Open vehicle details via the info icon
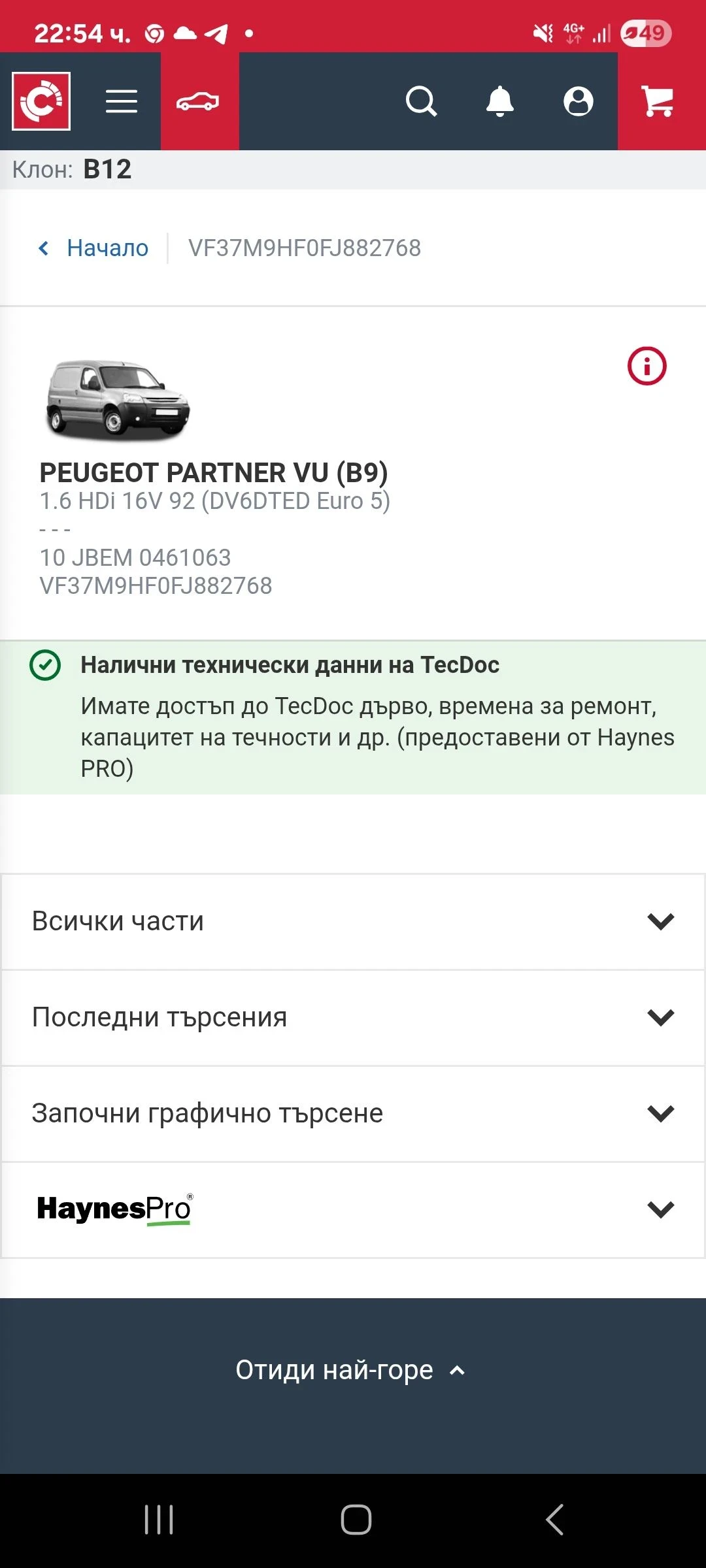 pyautogui.click(x=647, y=366)
